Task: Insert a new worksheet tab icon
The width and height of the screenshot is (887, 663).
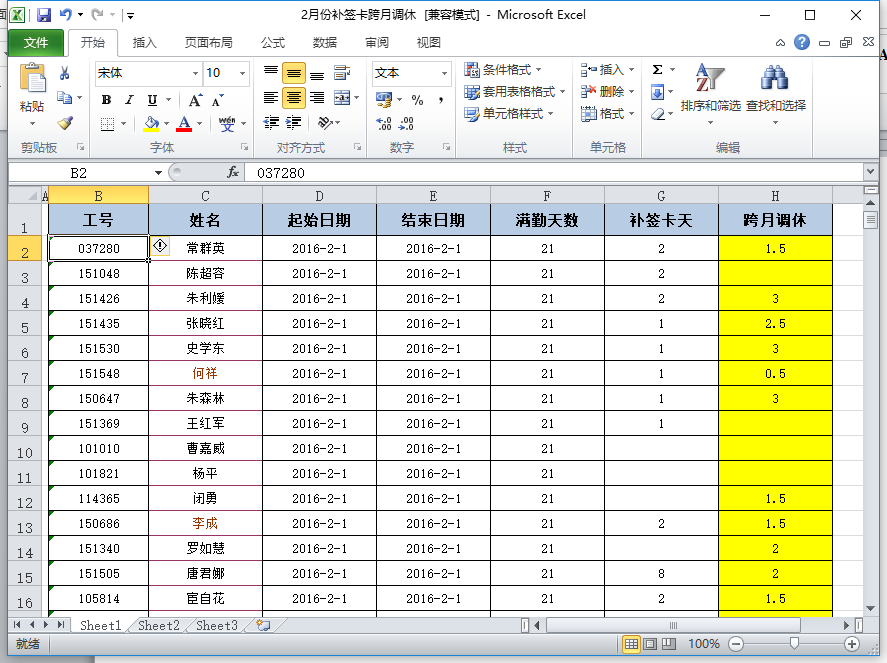Action: click(263, 625)
